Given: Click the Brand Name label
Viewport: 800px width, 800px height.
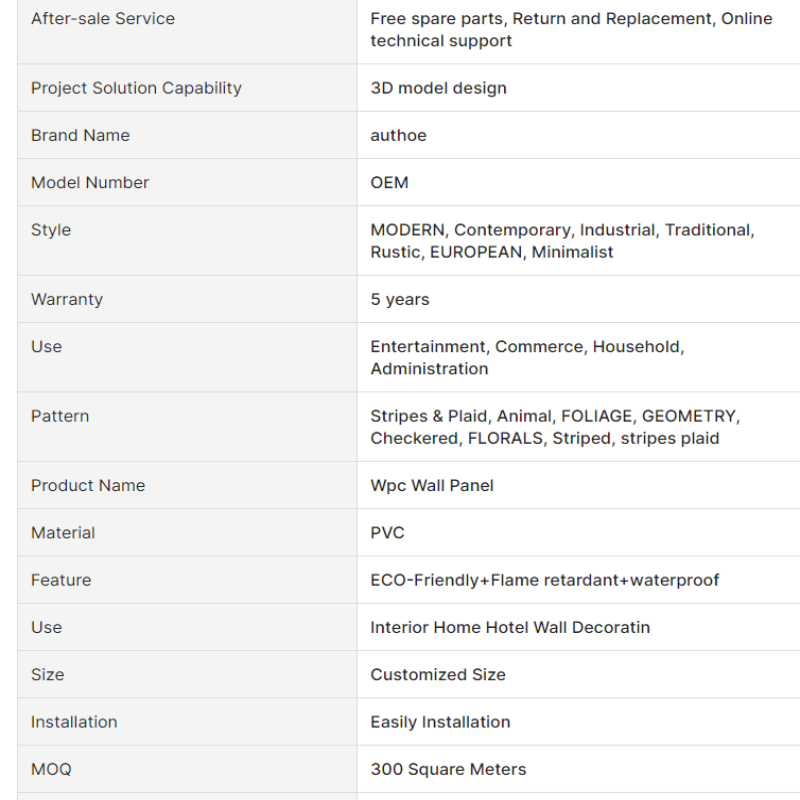Looking at the screenshot, I should point(80,135).
